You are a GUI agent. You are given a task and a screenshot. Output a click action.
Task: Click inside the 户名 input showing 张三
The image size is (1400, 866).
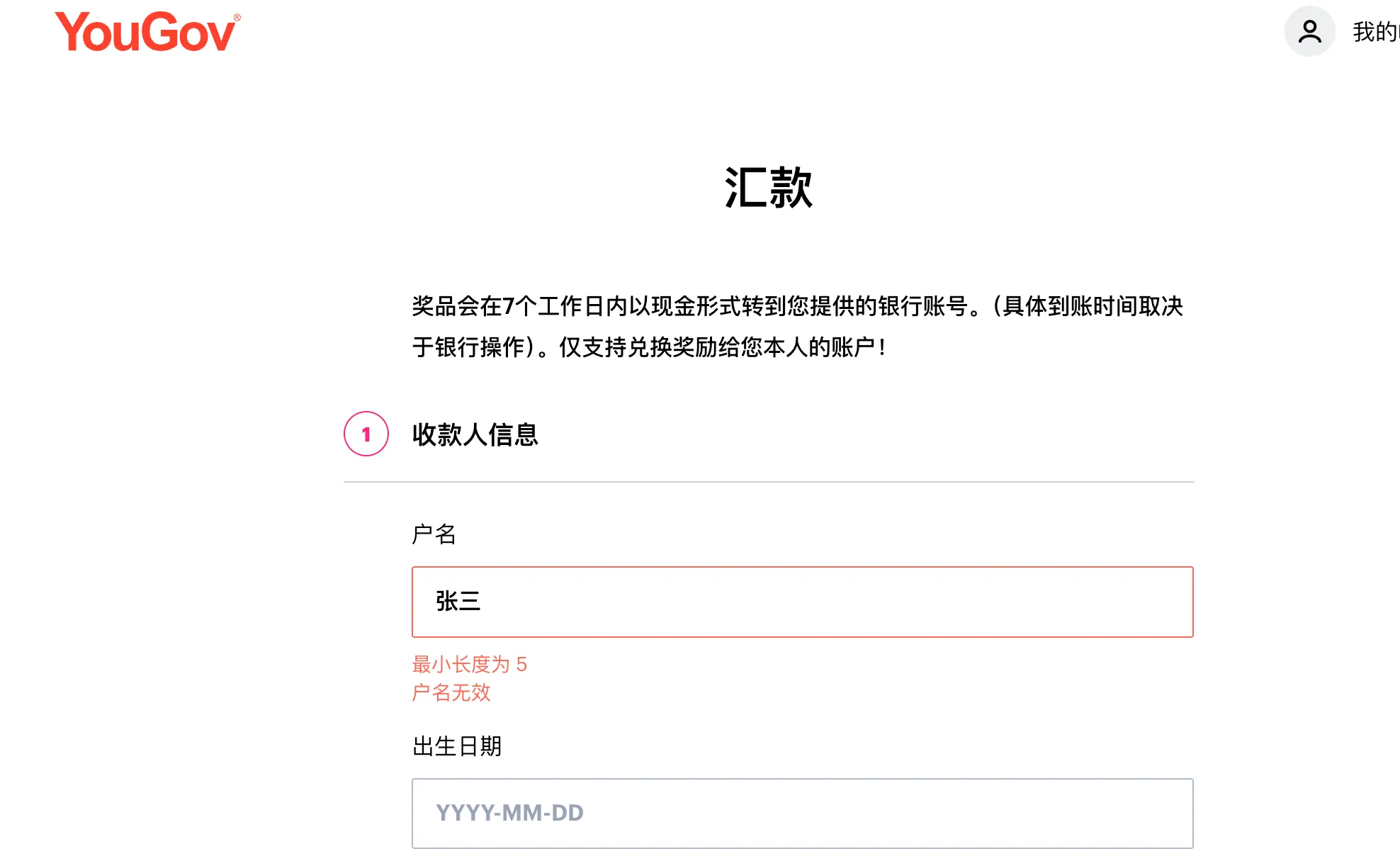pos(801,601)
